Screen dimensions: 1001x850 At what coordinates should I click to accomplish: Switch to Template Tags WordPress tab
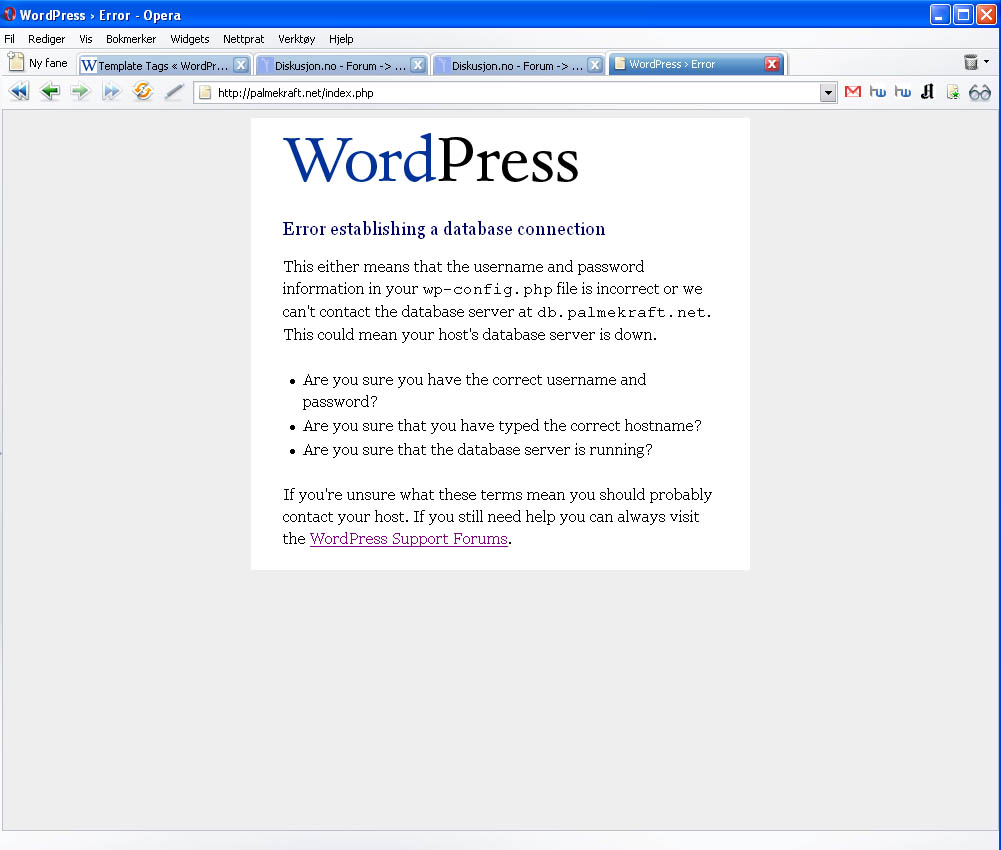[163, 65]
